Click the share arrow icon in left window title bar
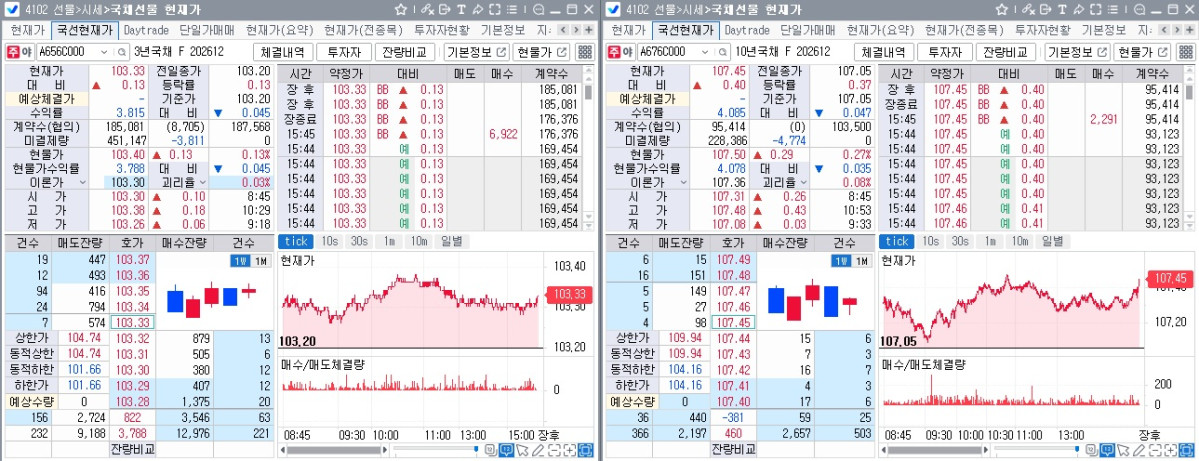Viewport: 1199px width, 461px height. (x=478, y=10)
